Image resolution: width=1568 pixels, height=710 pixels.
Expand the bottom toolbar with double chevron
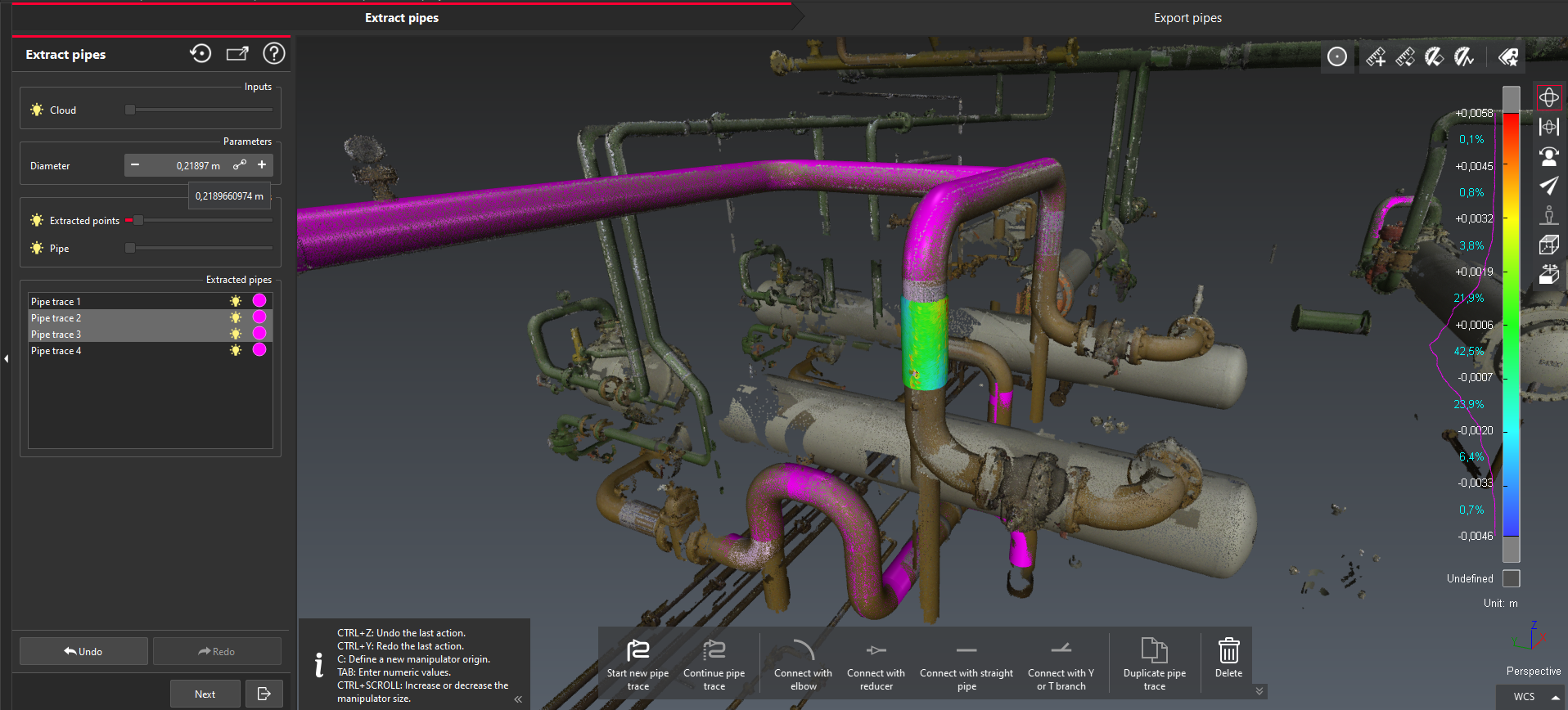click(x=1259, y=691)
